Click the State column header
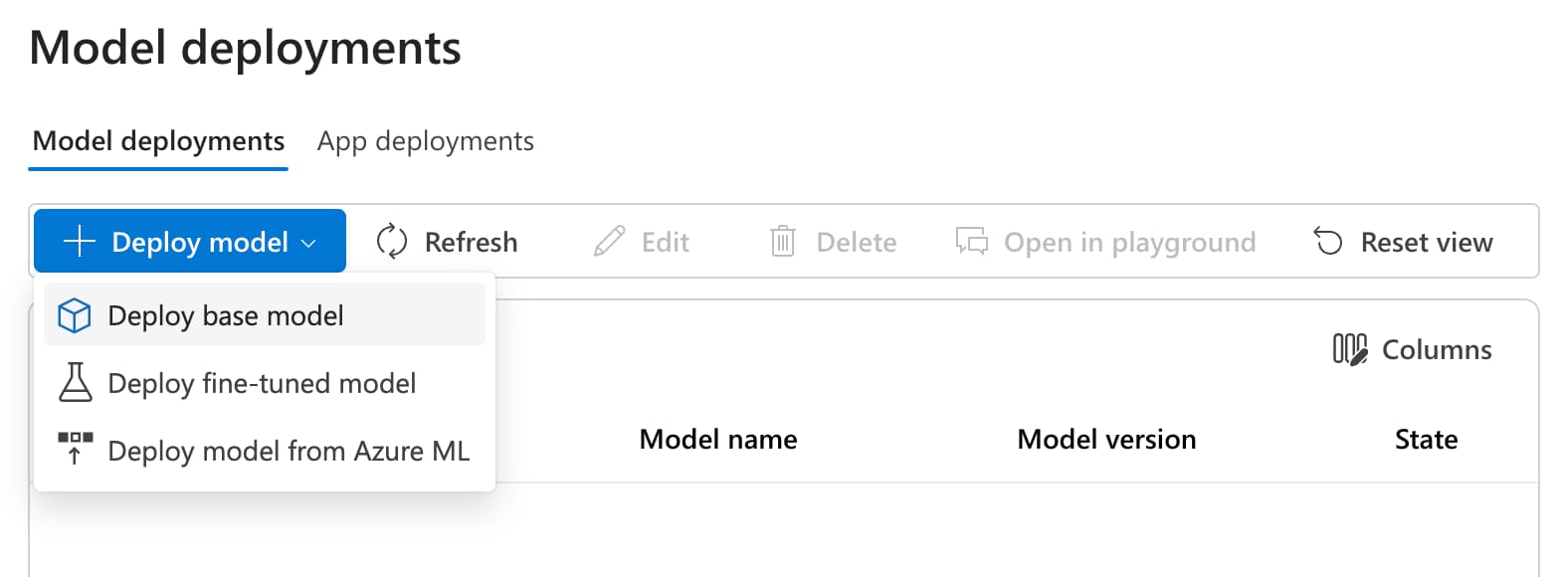Viewport: 1568px width, 577px height. tap(1426, 440)
